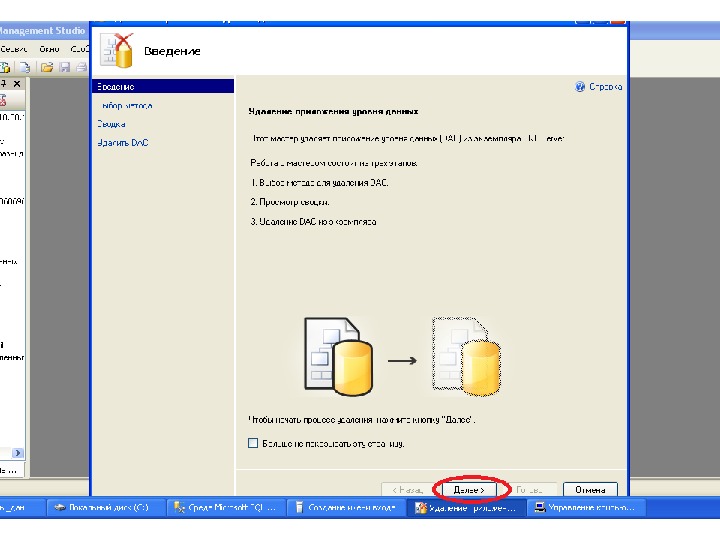Click the Object Explorer scroll right arrow
Image resolution: width=720 pixels, height=540 pixels.
pos(17,453)
